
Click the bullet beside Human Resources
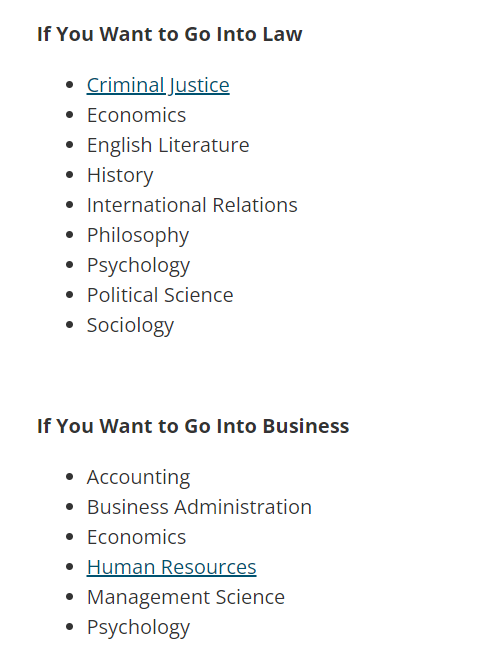point(70,567)
